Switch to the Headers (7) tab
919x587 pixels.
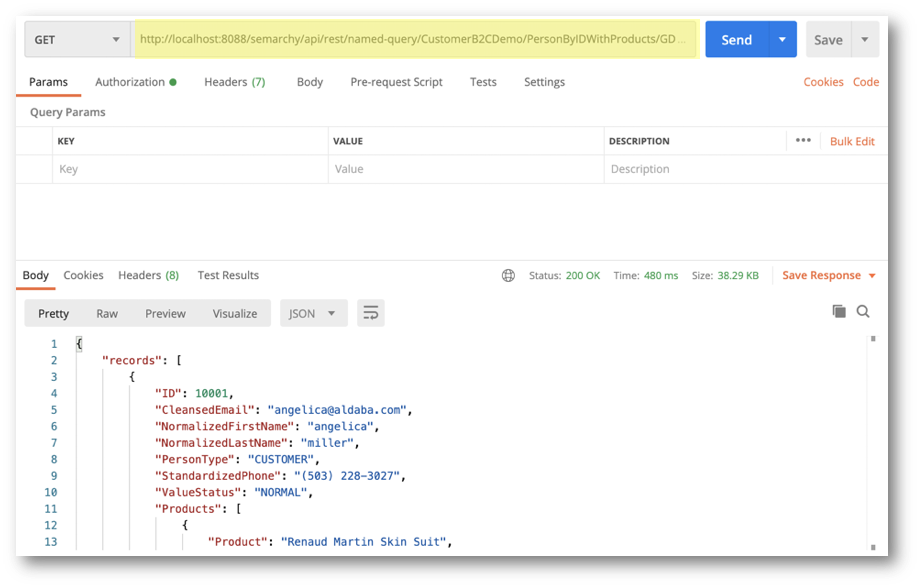tap(233, 82)
